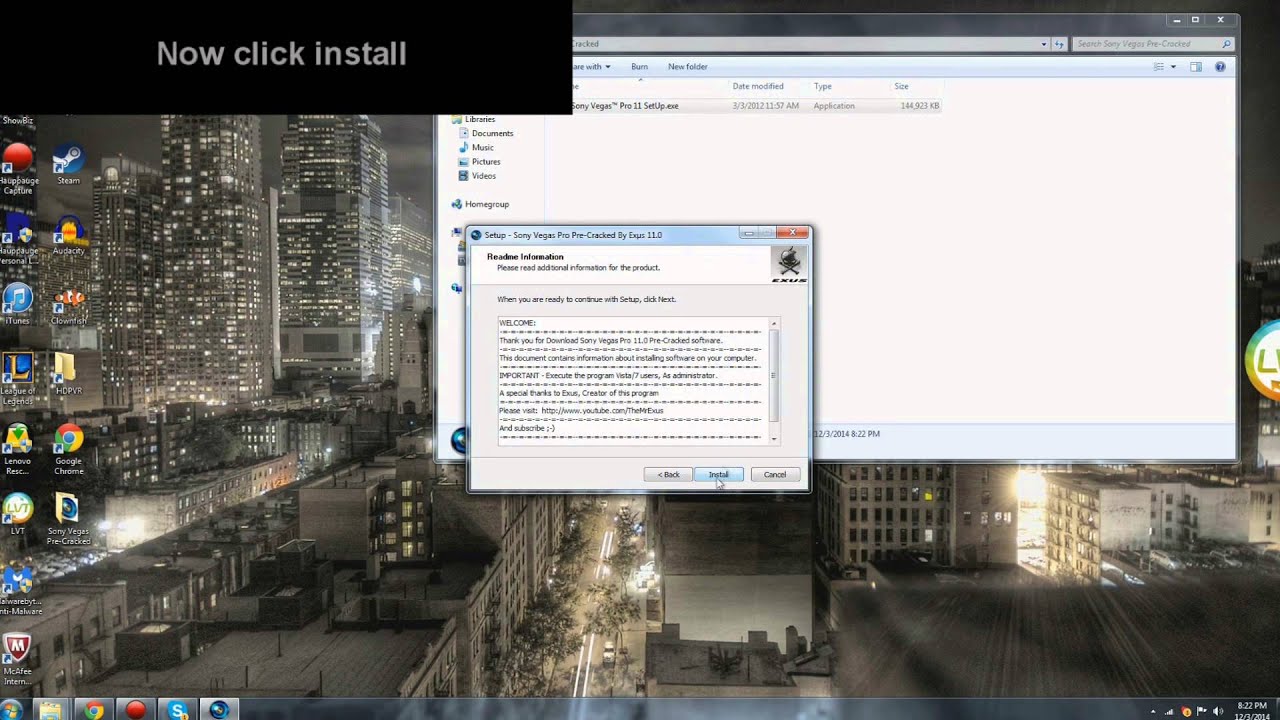
Task: Select the League of Legends desktop icon
Action: click(x=18, y=380)
